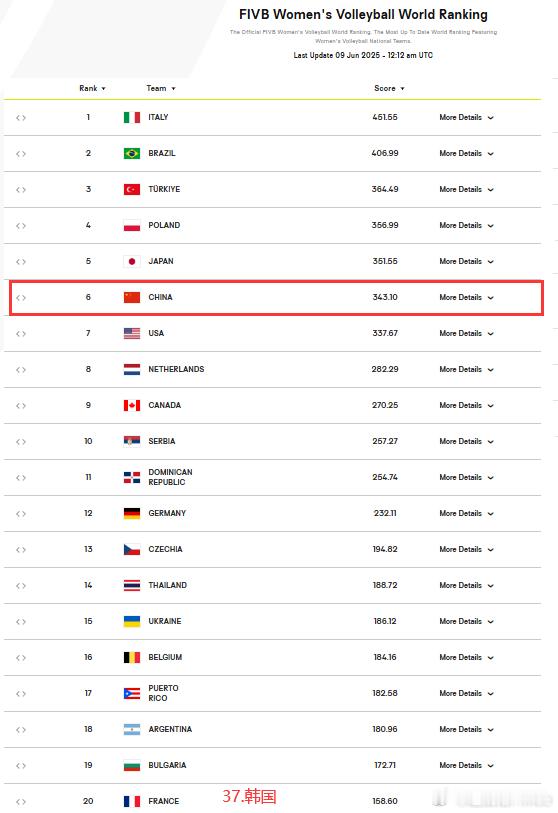The width and height of the screenshot is (558, 813).
Task: Click the Türkiye flag icon
Action: (x=132, y=189)
